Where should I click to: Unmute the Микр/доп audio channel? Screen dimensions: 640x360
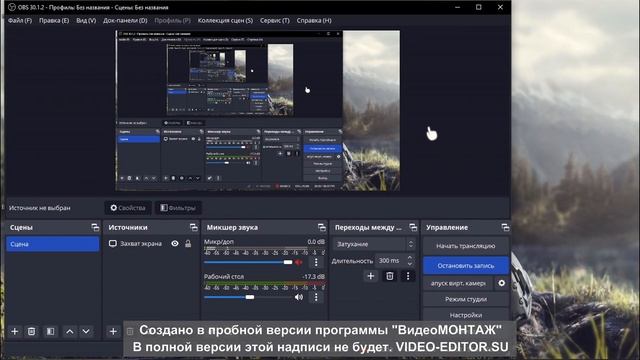click(x=299, y=262)
